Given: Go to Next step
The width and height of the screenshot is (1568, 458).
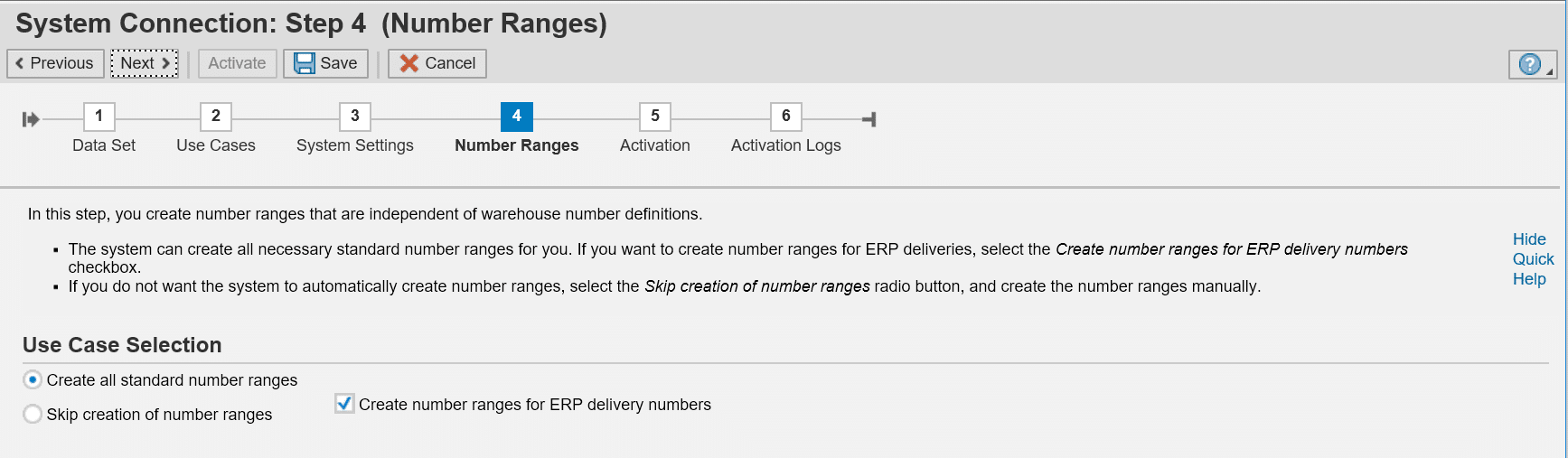Looking at the screenshot, I should 145,63.
